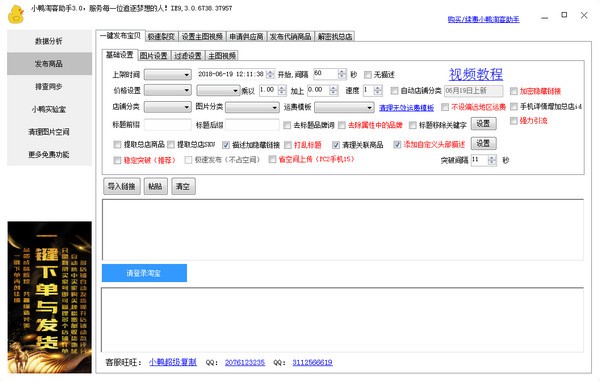Viewport: 600px width, 381px height.
Task: Open the 主图视频 sub-tab
Action: tap(222, 55)
